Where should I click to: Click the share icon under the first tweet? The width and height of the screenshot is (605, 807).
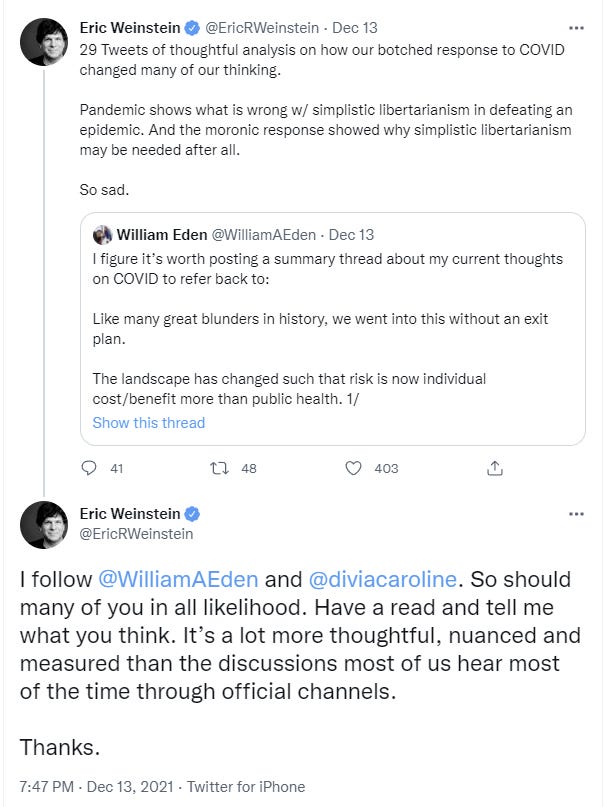pos(494,468)
